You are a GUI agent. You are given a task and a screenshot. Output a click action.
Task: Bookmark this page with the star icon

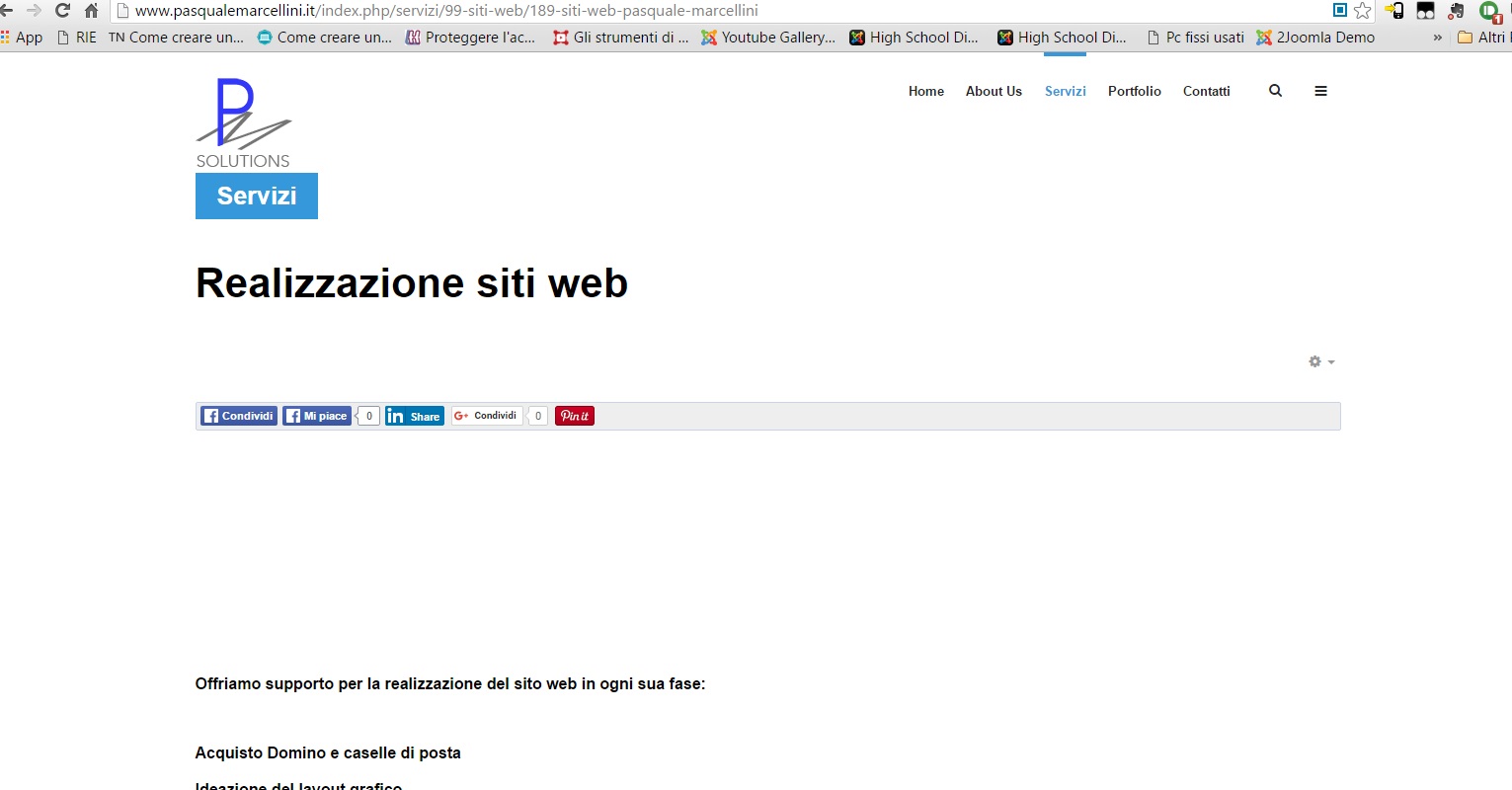click(x=1363, y=11)
